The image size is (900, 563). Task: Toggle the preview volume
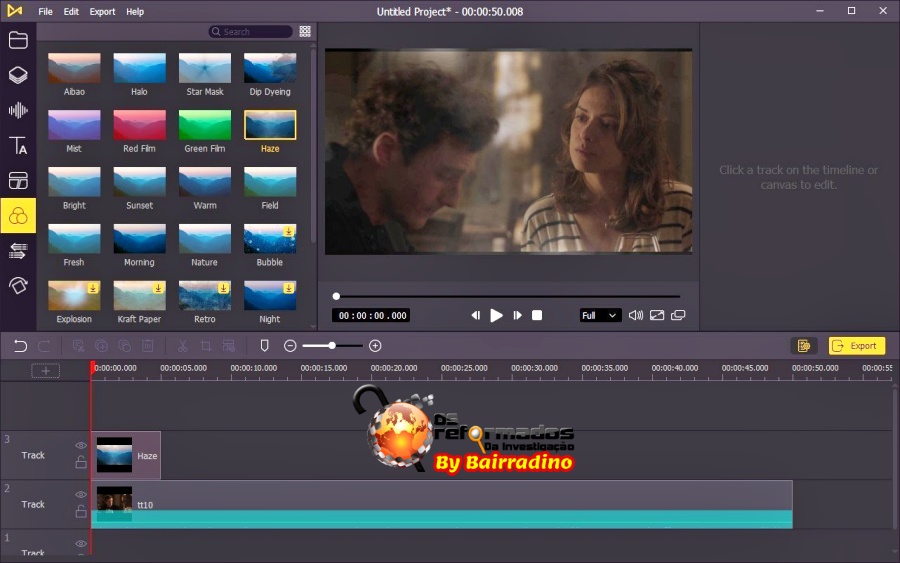pos(635,315)
